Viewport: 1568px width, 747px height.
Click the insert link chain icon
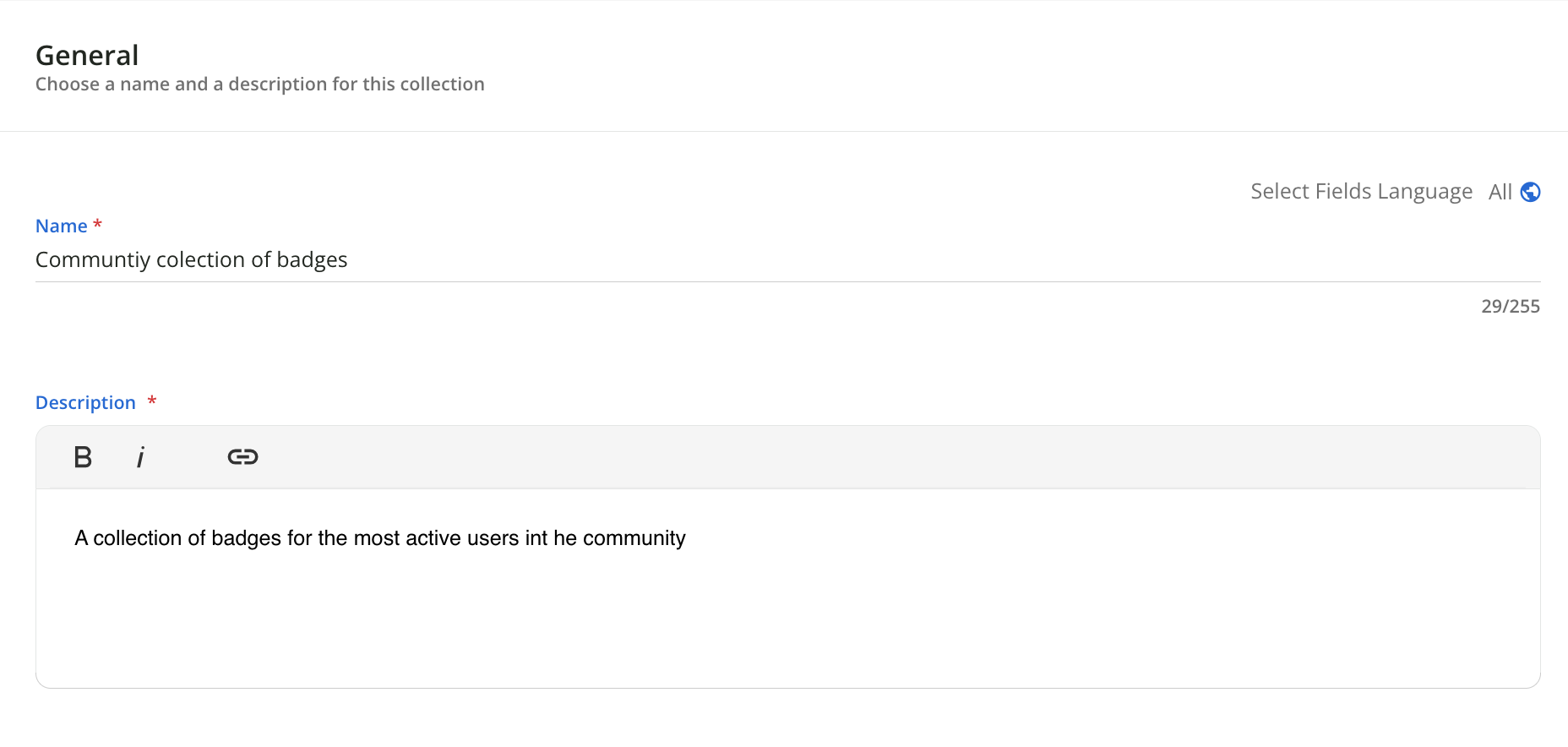[242, 457]
